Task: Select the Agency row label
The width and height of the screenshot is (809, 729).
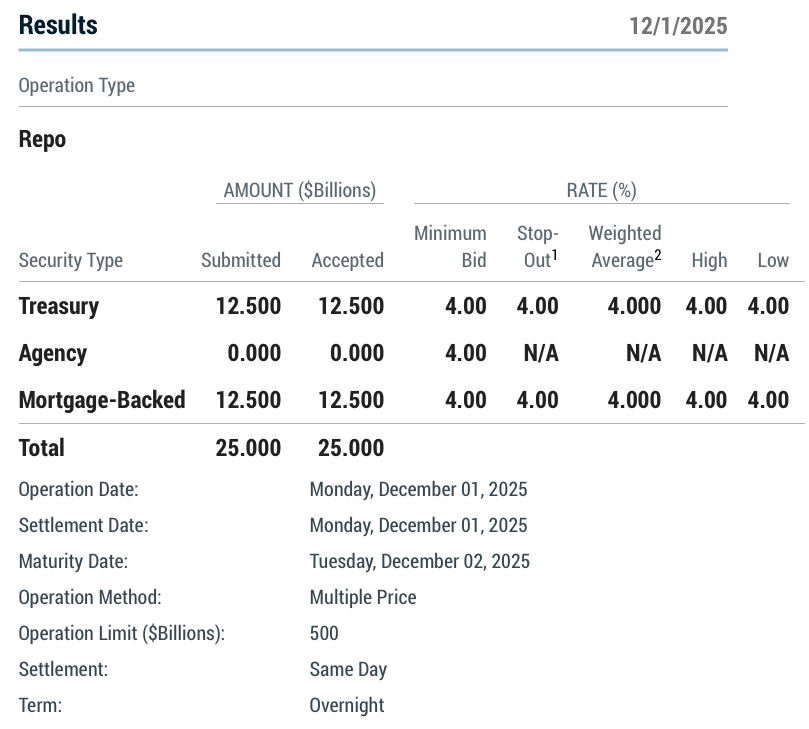Action: 48,353
